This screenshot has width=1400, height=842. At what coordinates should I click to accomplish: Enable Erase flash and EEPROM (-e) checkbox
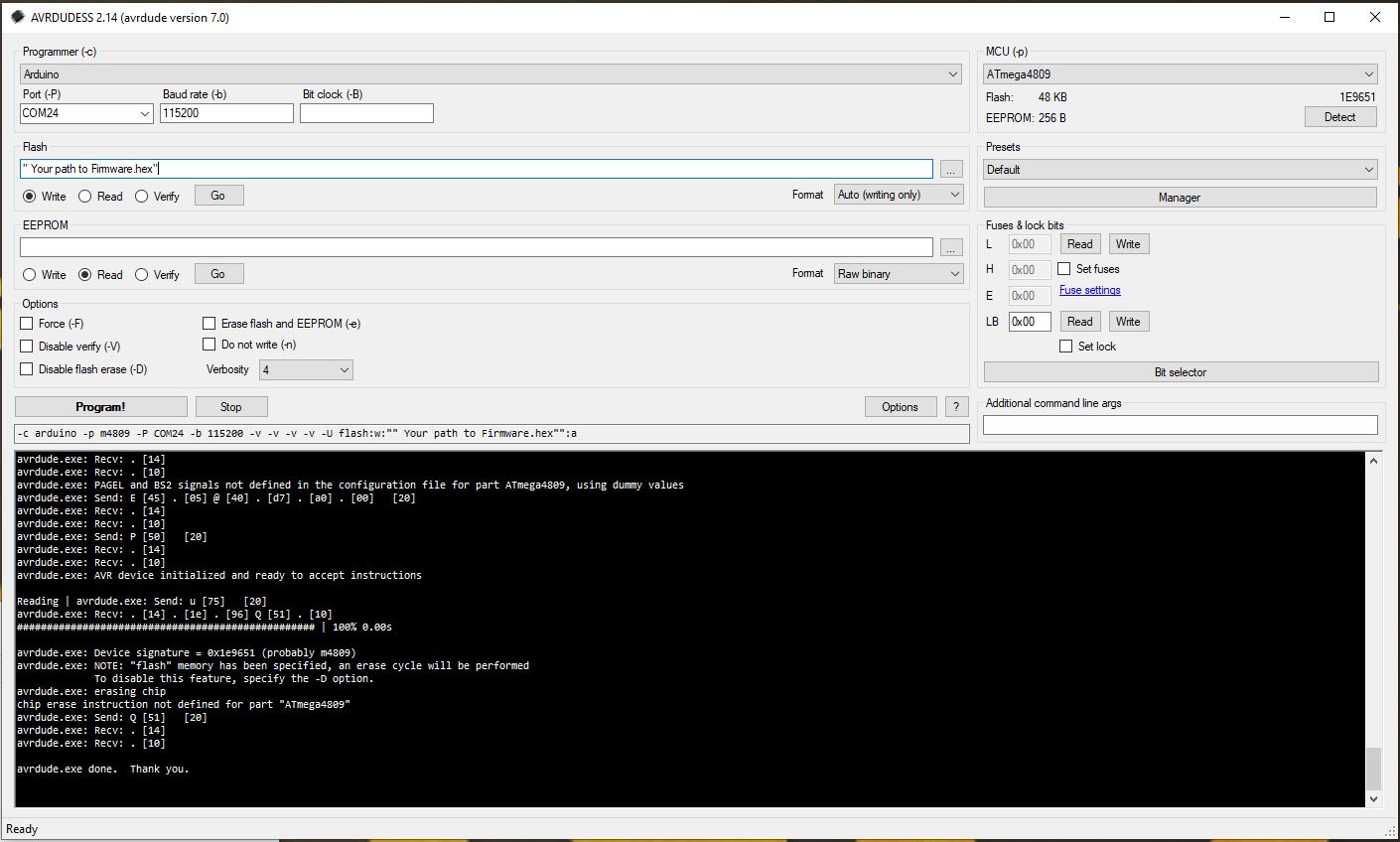pyautogui.click(x=209, y=324)
